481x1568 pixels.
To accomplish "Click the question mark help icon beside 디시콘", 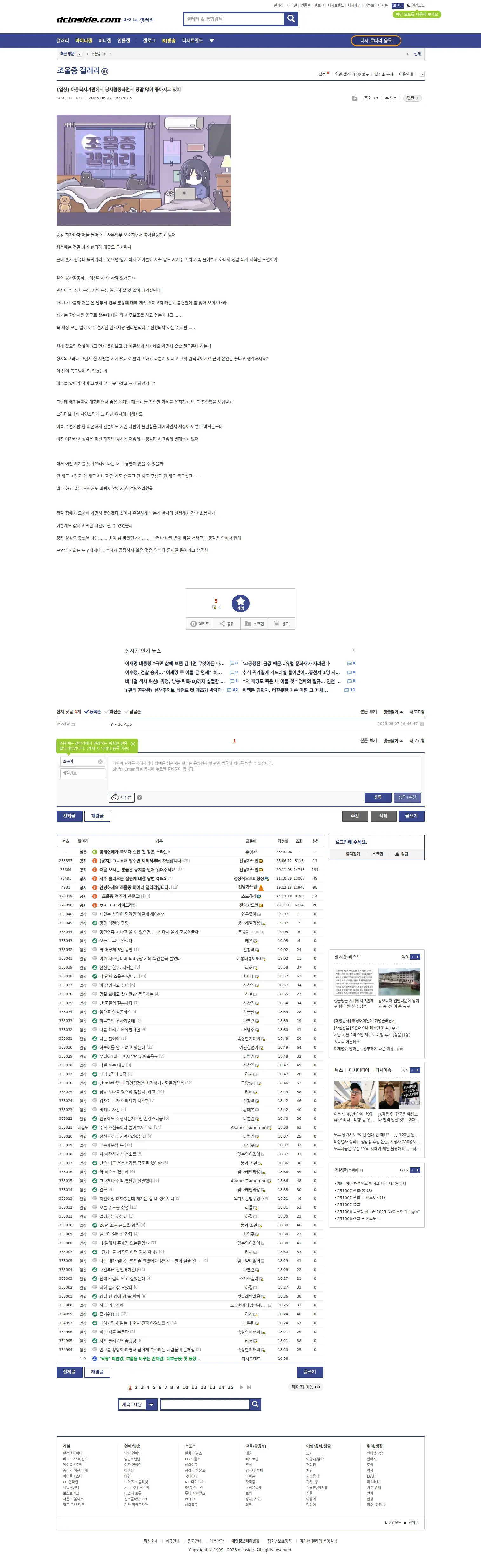I will [139, 797].
